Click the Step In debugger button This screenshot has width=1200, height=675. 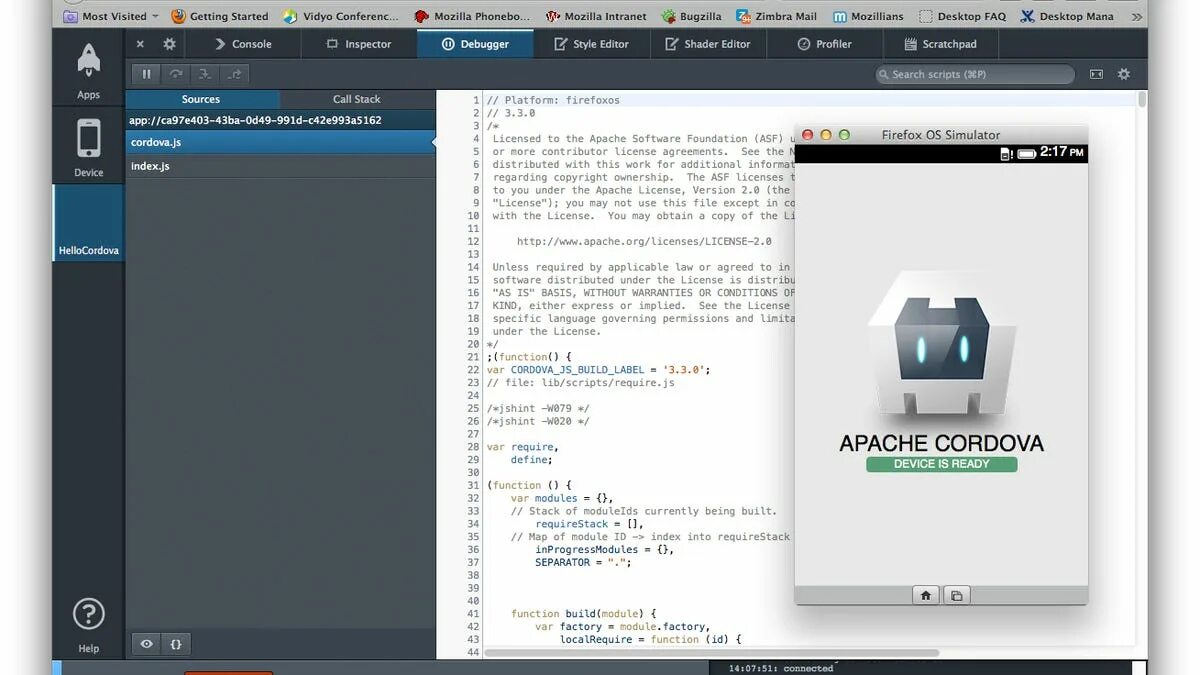pos(205,74)
